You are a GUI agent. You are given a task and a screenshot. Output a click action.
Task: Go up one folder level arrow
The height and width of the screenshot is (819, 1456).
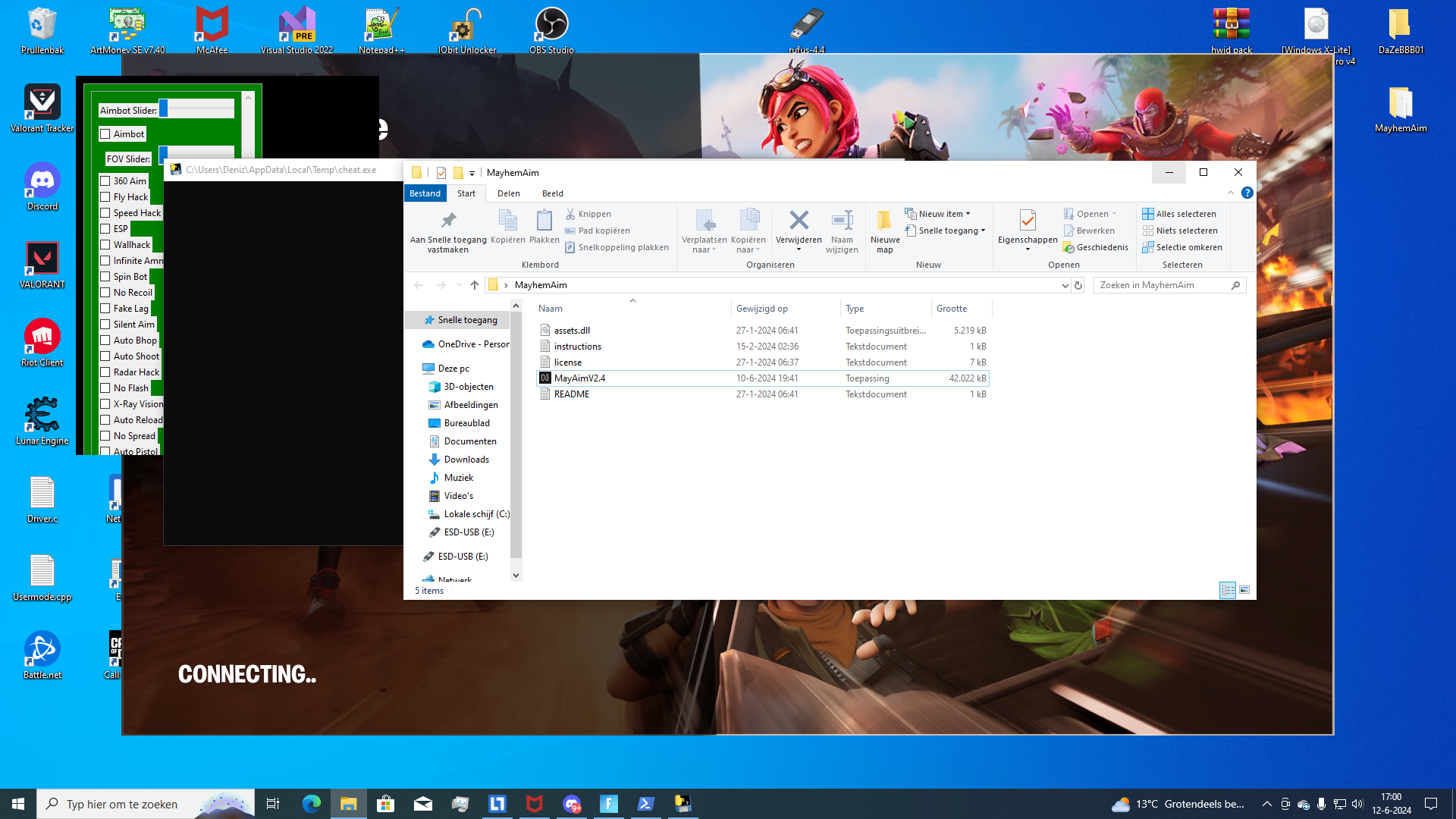click(x=475, y=285)
